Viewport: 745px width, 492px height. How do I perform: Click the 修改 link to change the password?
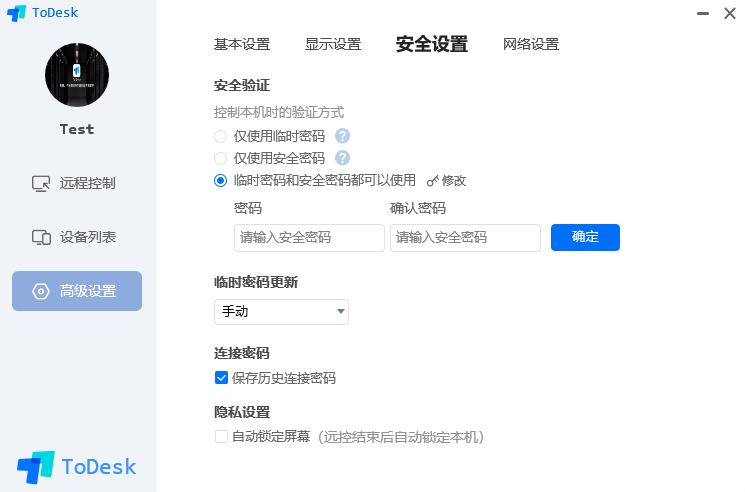click(454, 181)
